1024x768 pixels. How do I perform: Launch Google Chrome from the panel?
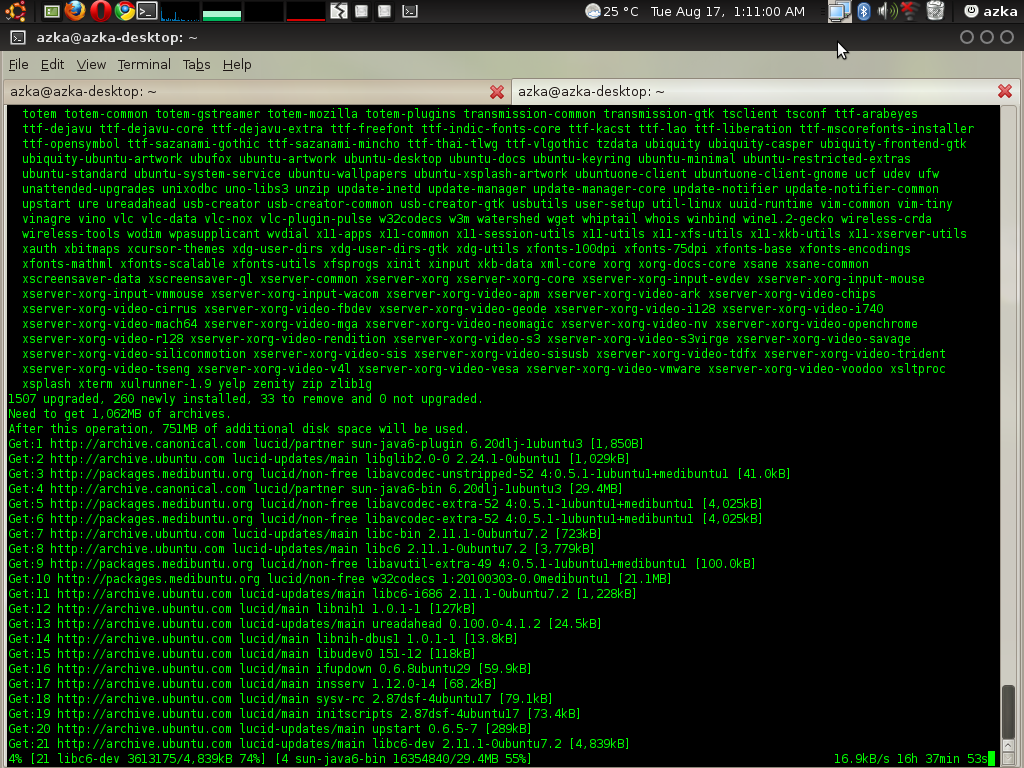[x=124, y=11]
